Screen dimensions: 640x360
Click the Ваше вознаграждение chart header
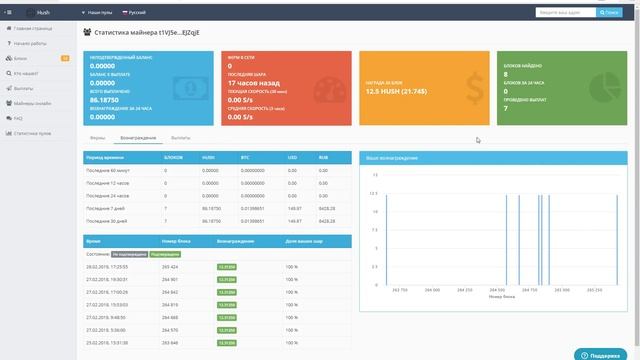493,158
